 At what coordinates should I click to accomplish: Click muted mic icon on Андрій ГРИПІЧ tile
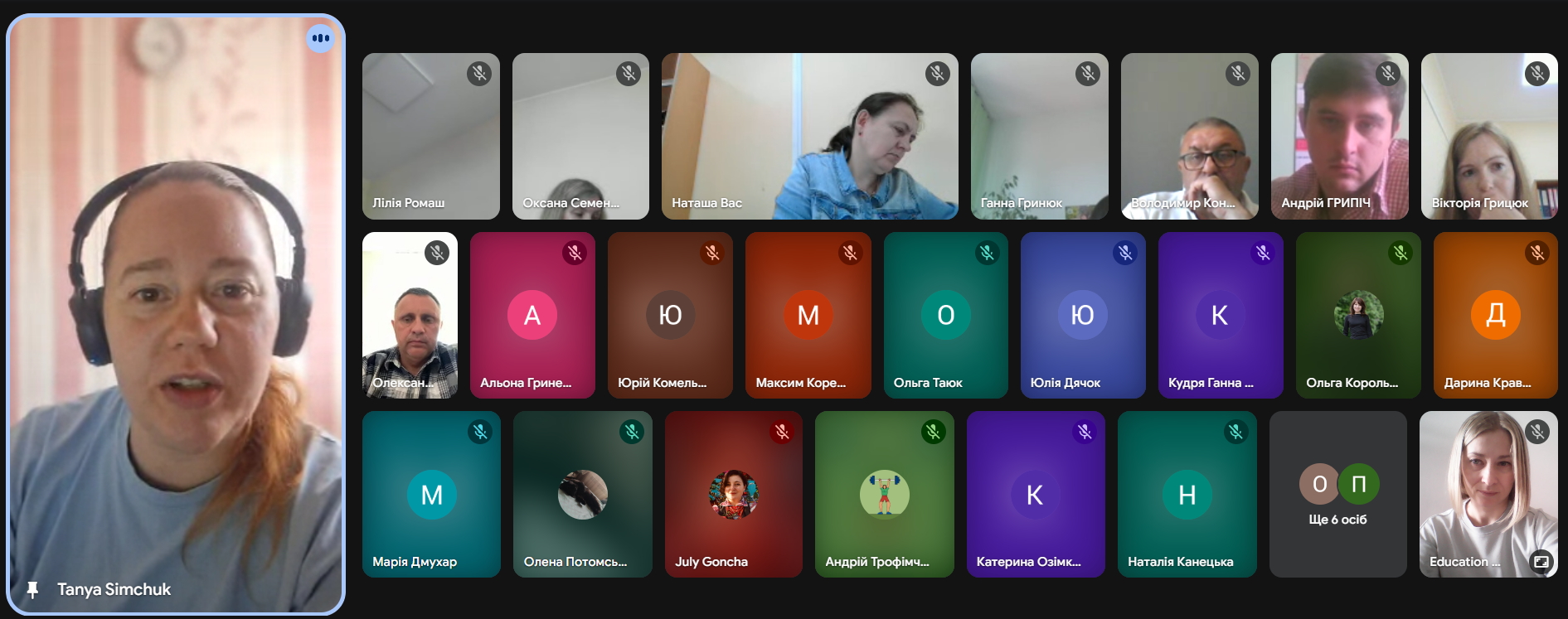click(1387, 74)
